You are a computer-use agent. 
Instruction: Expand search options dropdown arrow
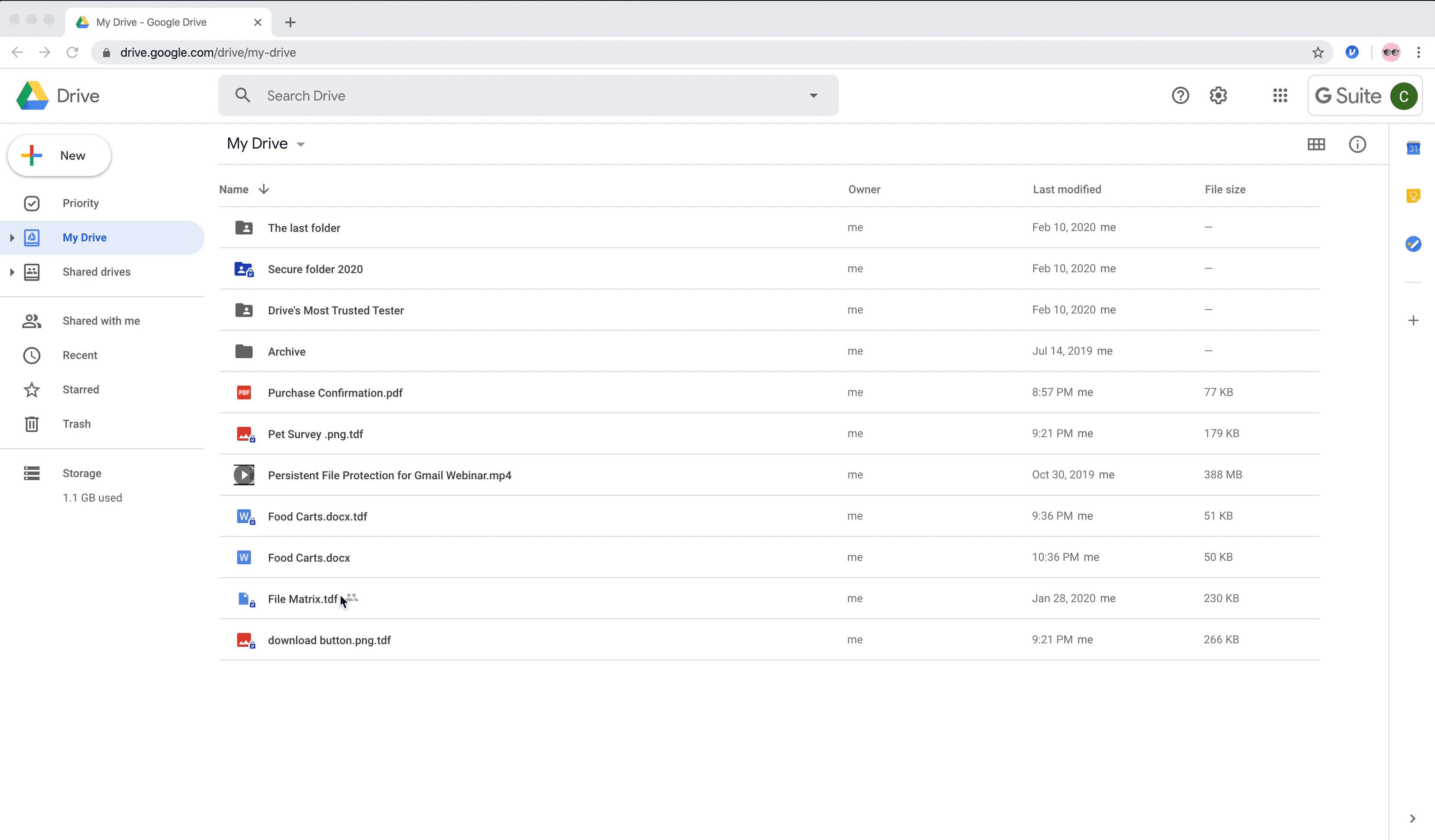pyautogui.click(x=814, y=96)
